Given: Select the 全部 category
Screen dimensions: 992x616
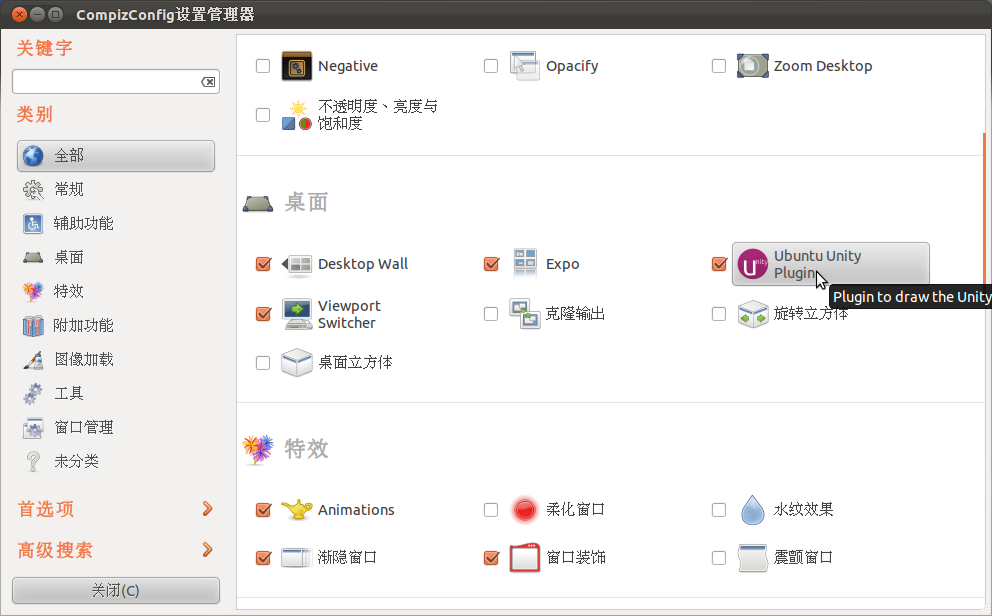Looking at the screenshot, I should click(x=116, y=156).
